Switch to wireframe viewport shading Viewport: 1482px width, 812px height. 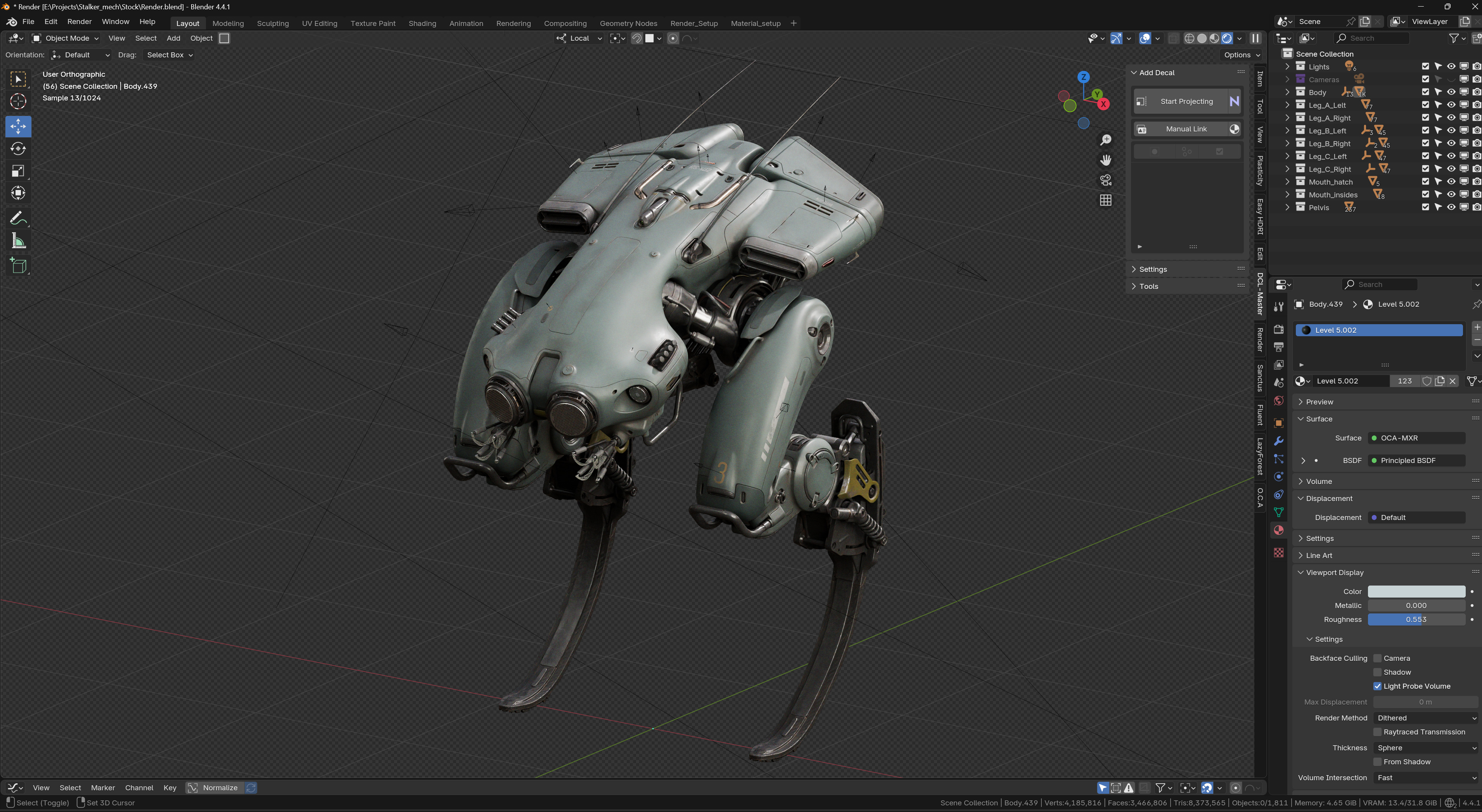tap(1189, 38)
